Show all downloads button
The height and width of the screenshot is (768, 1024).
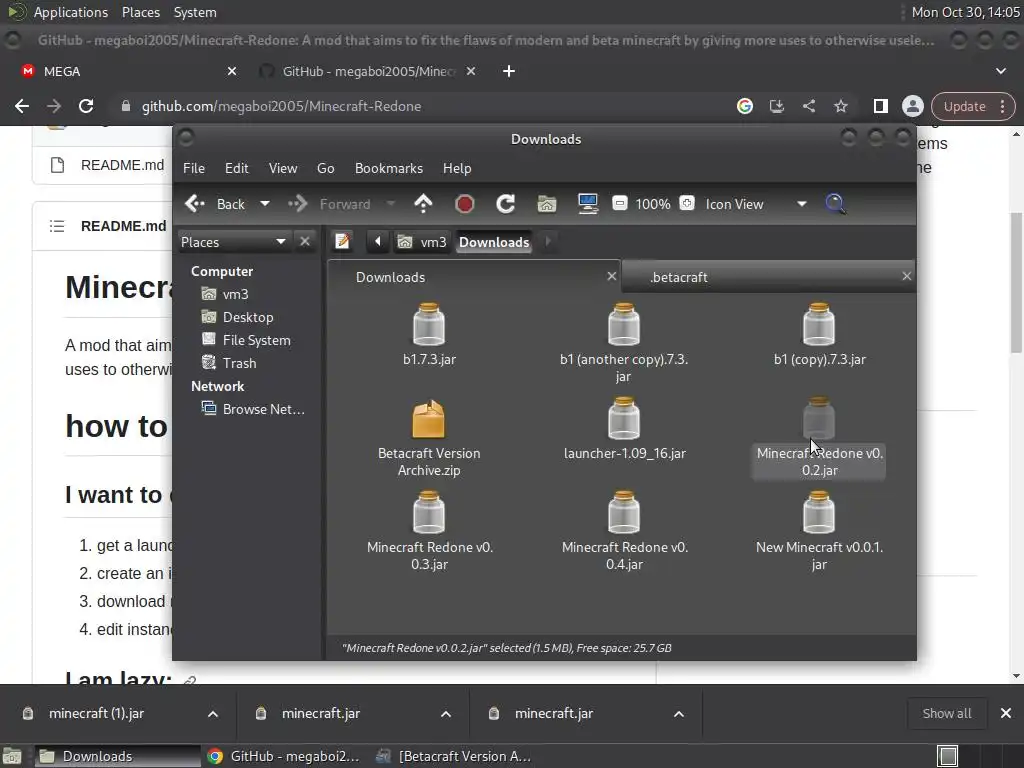pos(947,713)
